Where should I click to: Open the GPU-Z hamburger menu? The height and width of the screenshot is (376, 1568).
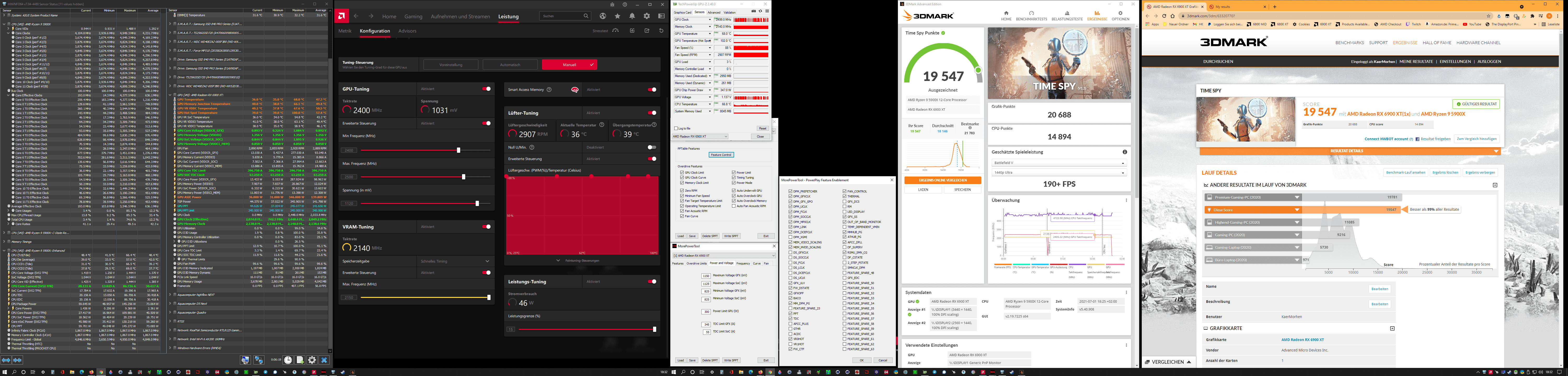tap(767, 11)
